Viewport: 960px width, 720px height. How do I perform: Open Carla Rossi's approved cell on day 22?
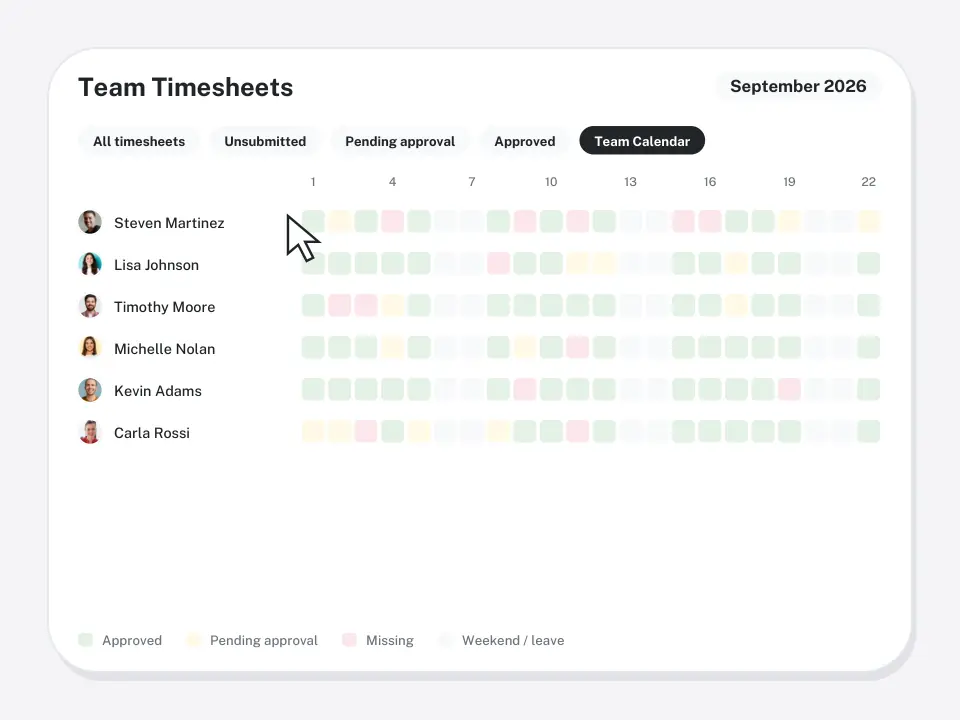[x=868, y=431]
